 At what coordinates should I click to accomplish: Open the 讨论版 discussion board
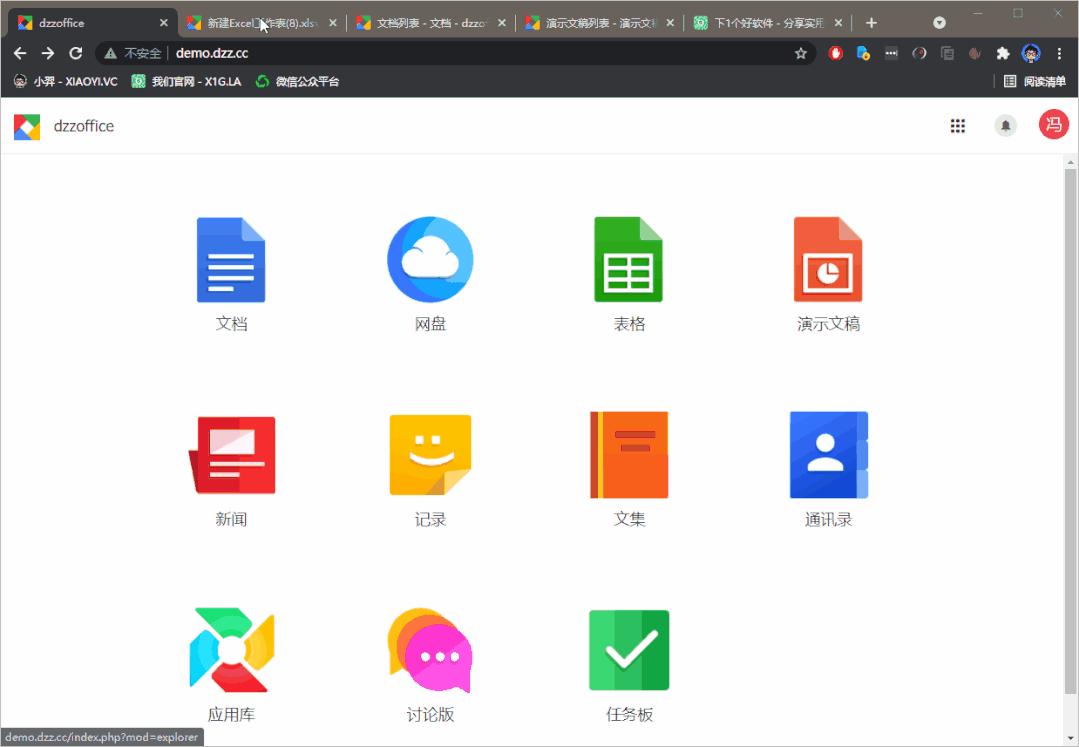pos(430,649)
